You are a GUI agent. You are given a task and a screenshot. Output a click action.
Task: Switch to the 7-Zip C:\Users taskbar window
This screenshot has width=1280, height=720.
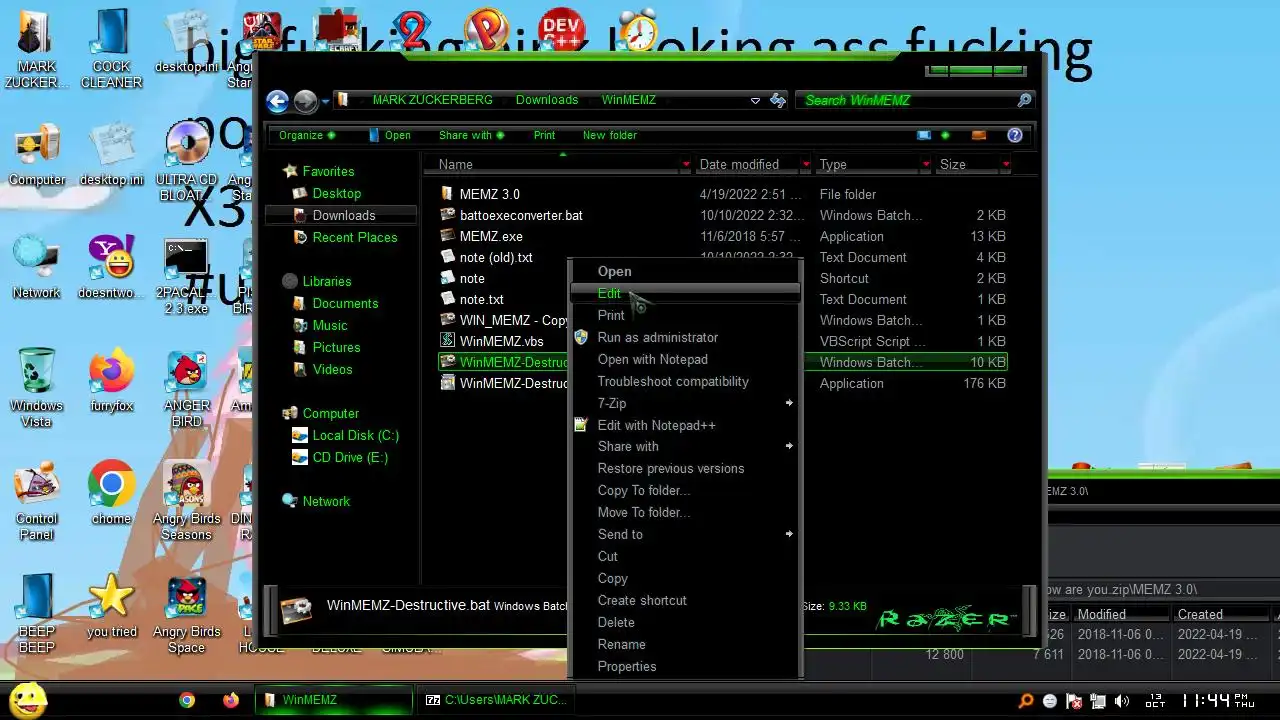496,700
